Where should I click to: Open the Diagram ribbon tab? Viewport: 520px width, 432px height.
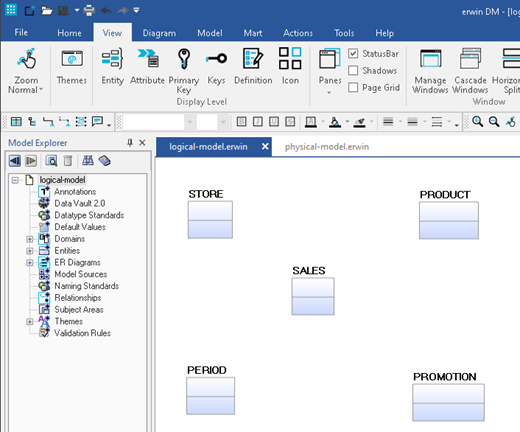click(159, 33)
